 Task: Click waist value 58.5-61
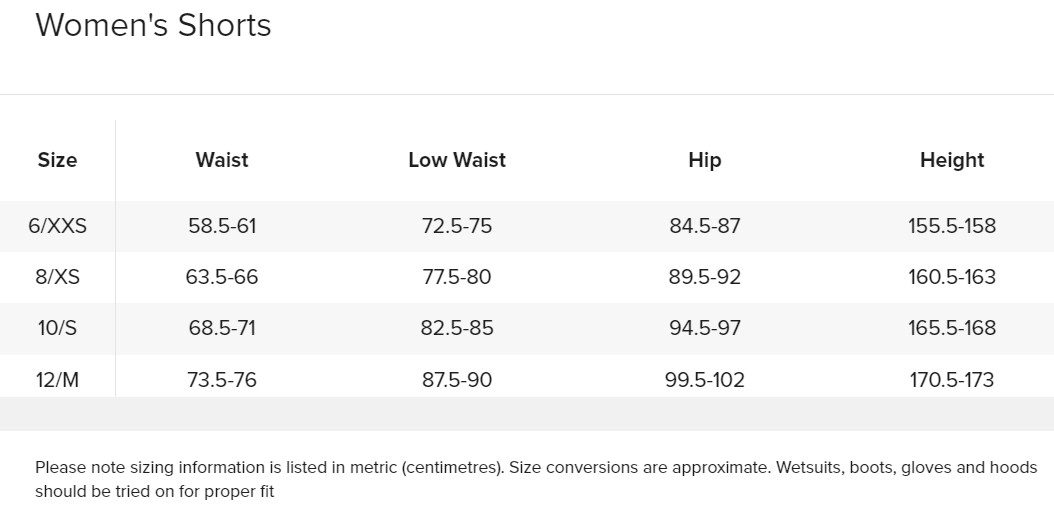(222, 226)
